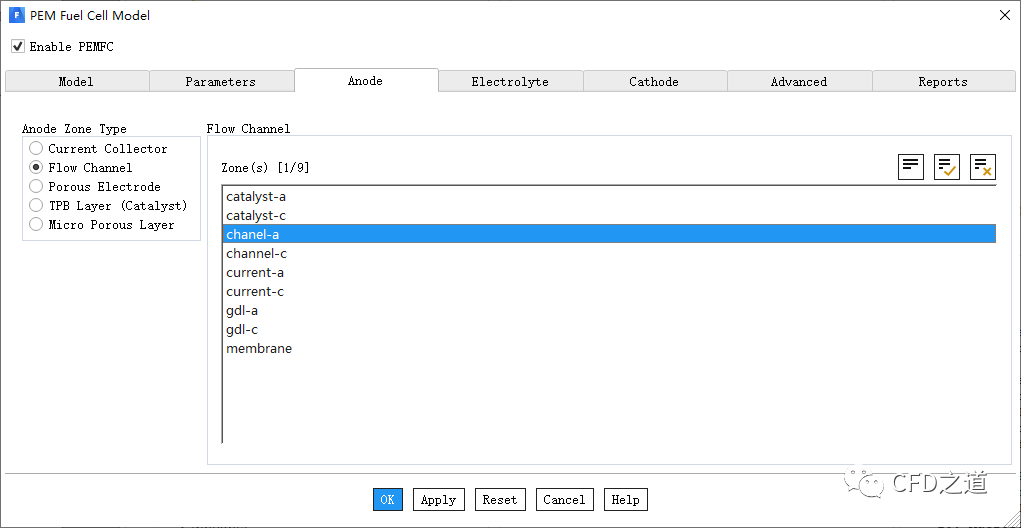The height and width of the screenshot is (528, 1021).
Task: Toggle the Enable PEMFC checkbox
Action: 18,47
